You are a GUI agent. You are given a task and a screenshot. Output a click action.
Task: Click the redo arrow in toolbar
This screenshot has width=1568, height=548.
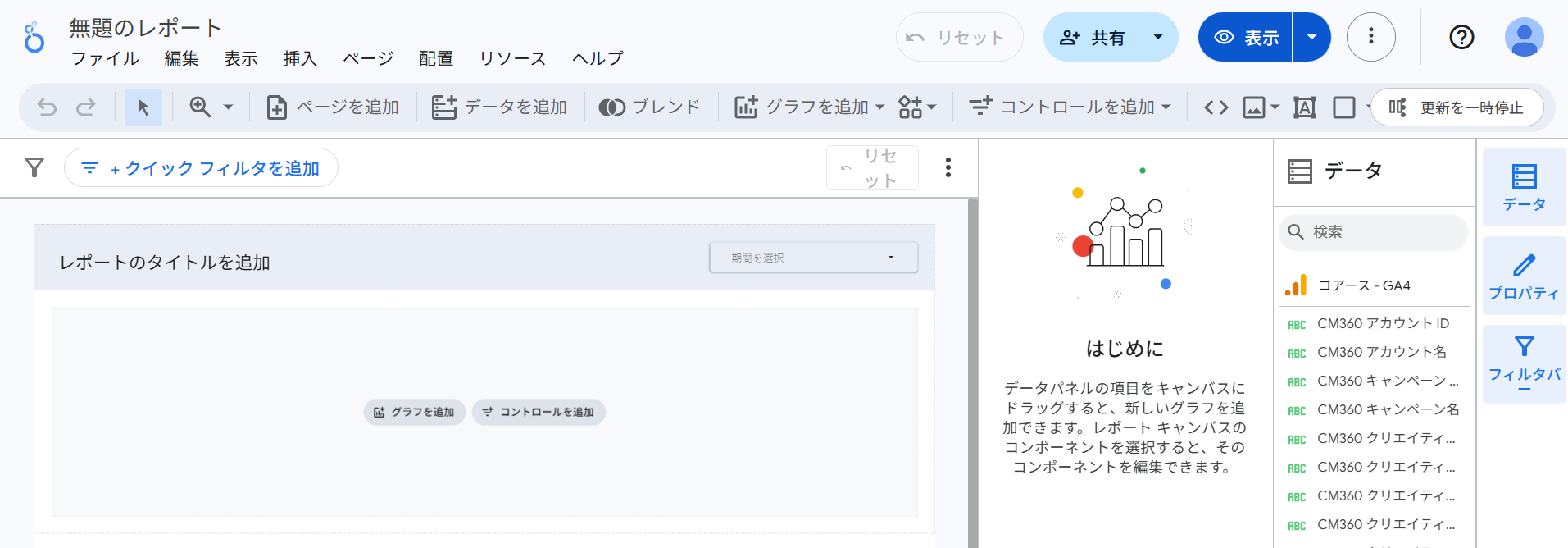[86, 107]
